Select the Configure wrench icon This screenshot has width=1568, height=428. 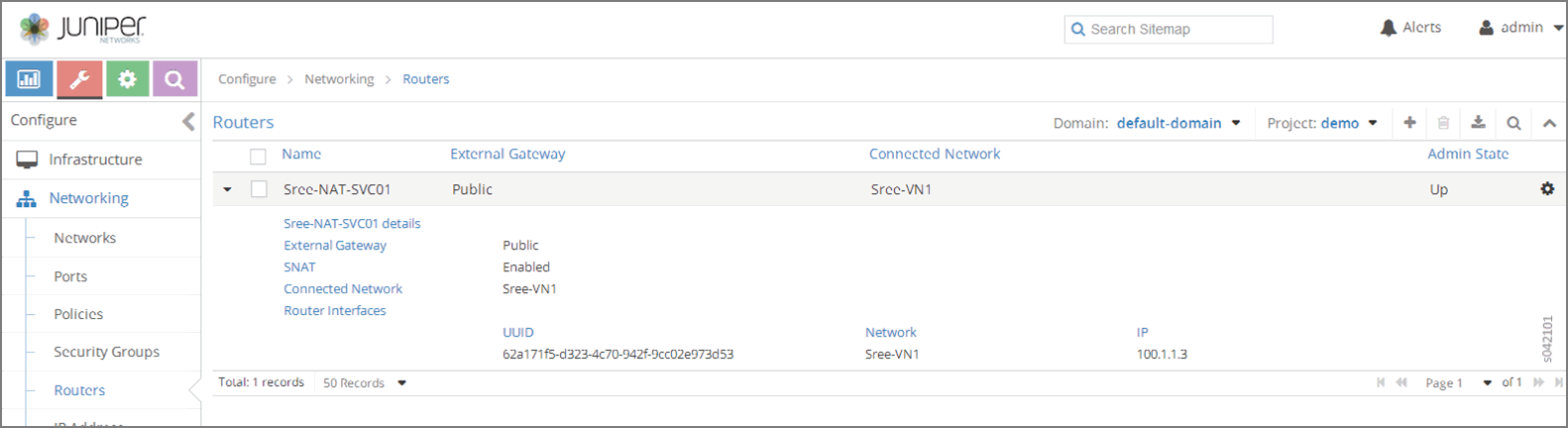tap(79, 79)
